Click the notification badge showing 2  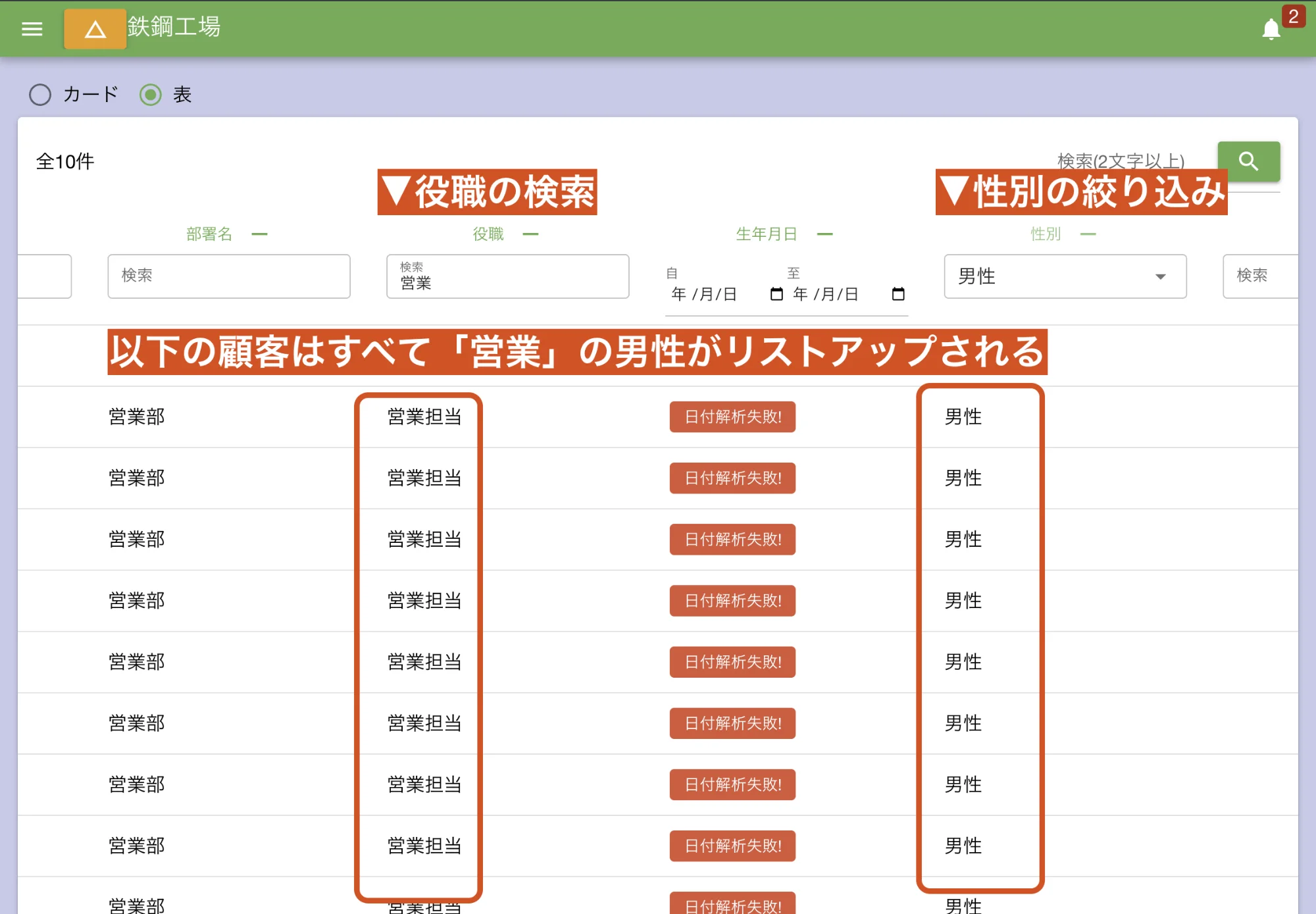click(1294, 16)
